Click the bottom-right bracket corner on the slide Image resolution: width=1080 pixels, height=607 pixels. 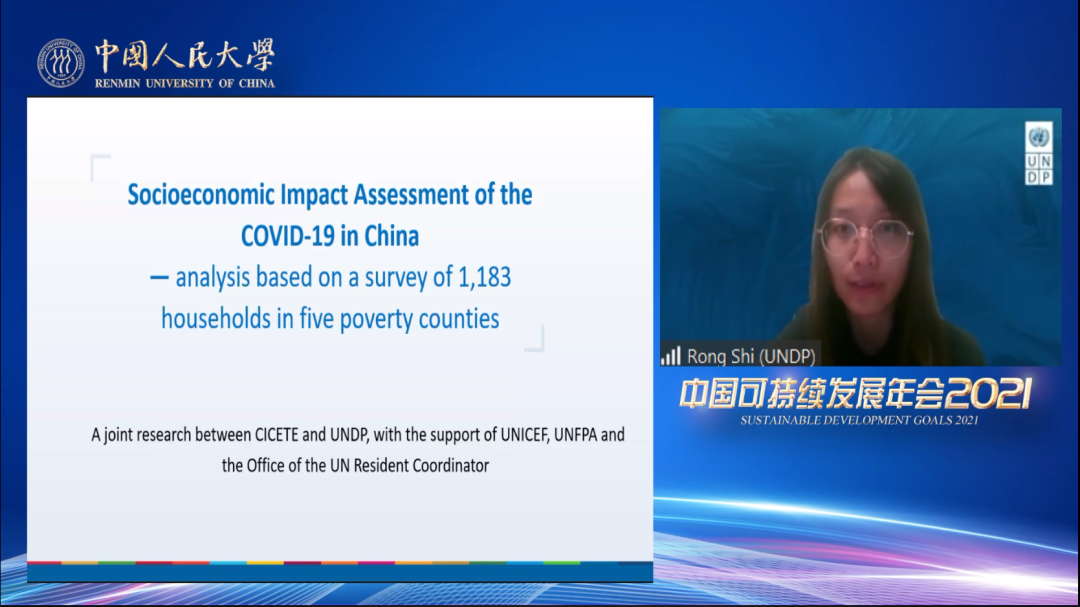(536, 341)
